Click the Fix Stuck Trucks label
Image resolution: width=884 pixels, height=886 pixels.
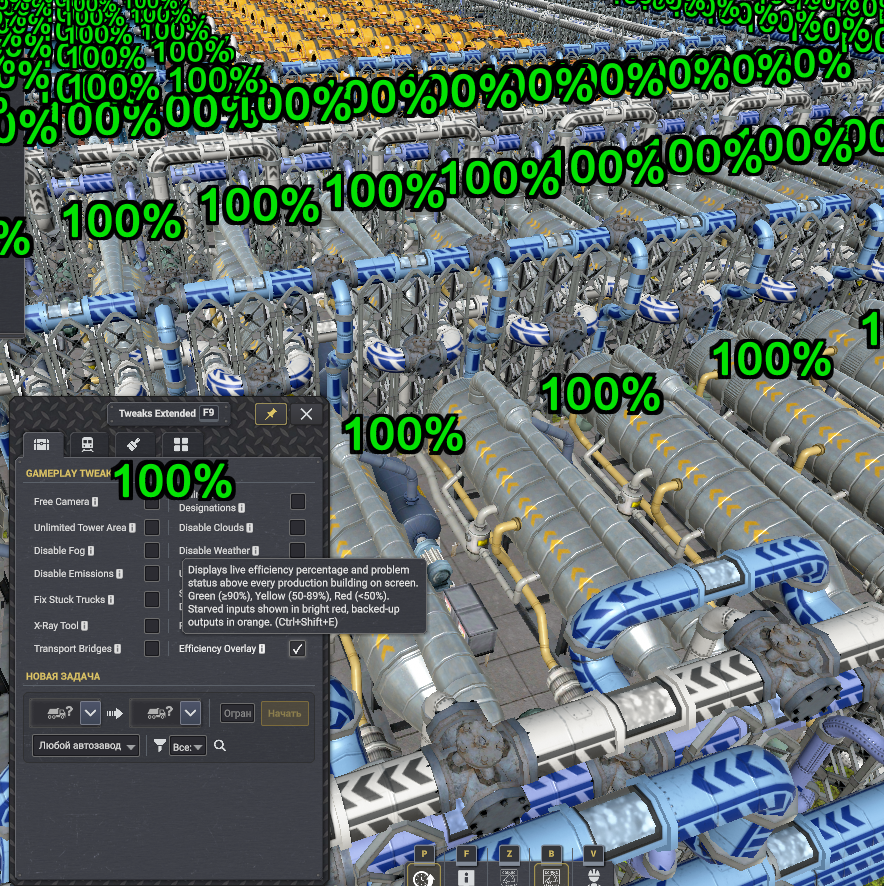tap(70, 600)
